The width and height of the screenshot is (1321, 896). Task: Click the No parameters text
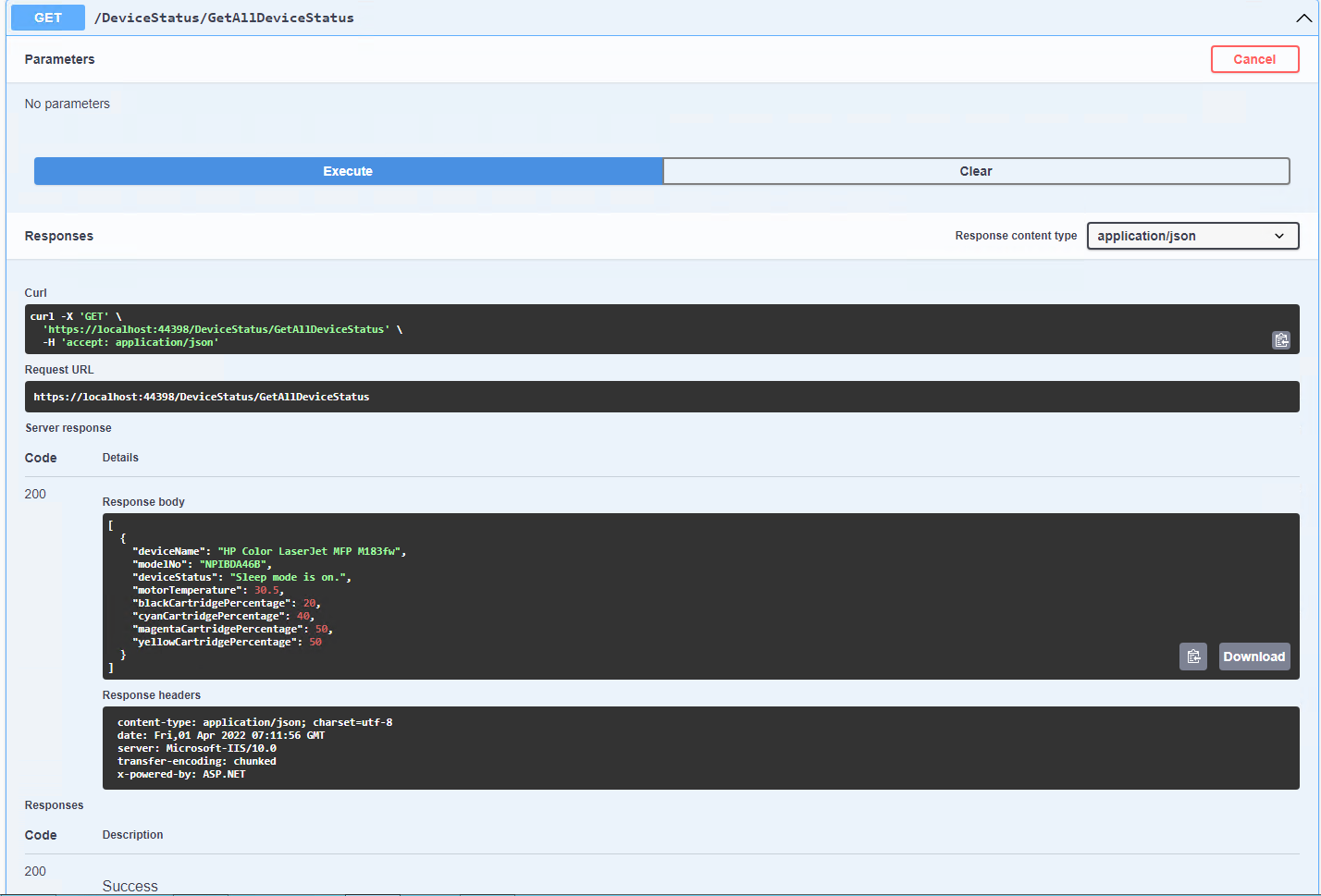(x=68, y=104)
